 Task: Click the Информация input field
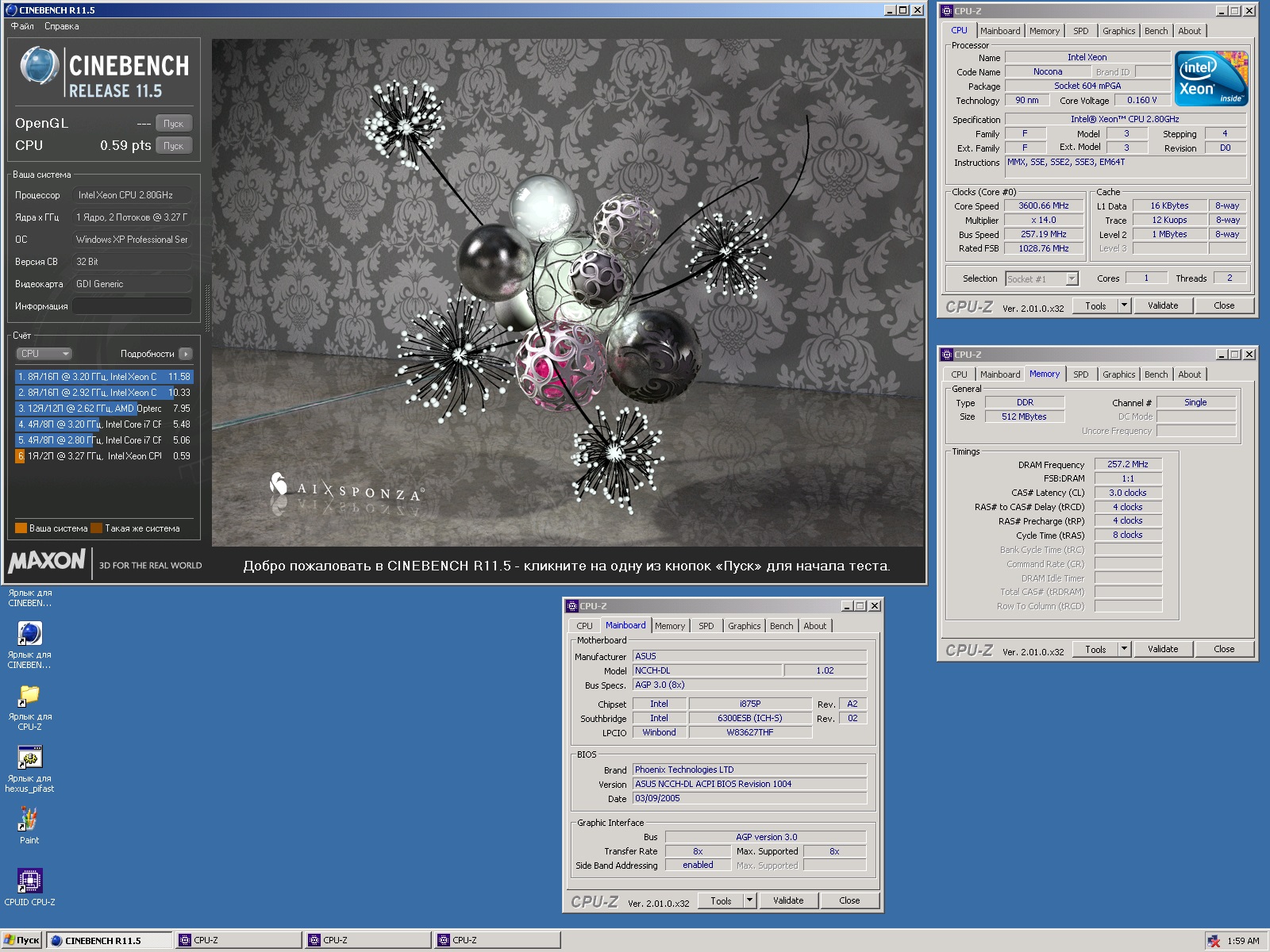[133, 306]
